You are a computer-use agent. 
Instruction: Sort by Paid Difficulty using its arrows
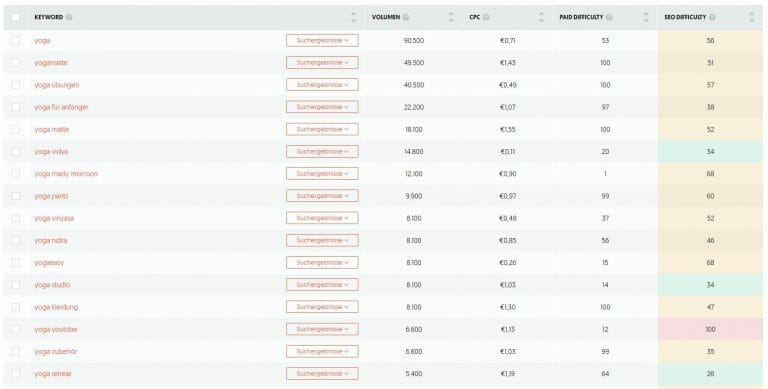(646, 17)
